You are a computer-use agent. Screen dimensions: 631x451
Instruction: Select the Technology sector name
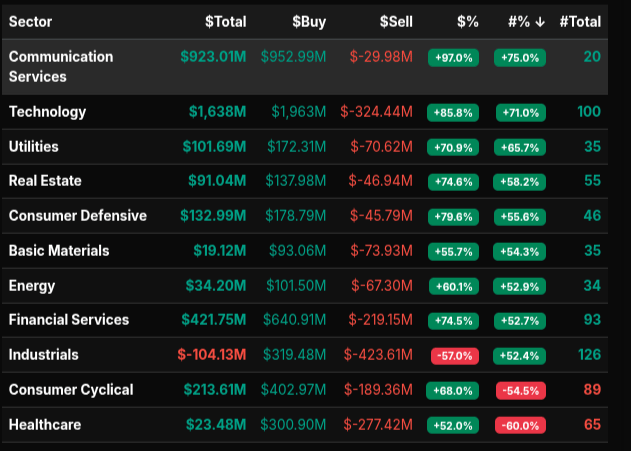pyautogui.click(x=47, y=112)
